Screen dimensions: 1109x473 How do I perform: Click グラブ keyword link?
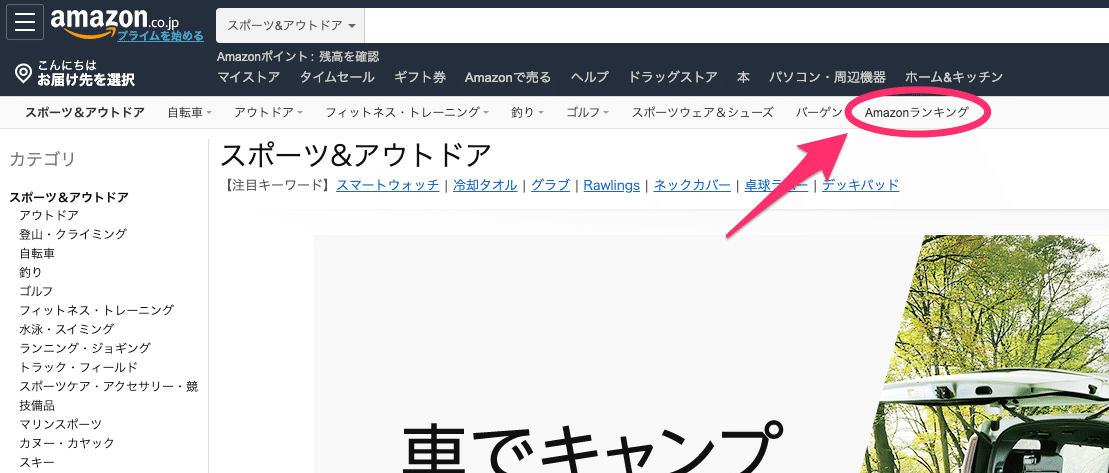[x=550, y=185]
